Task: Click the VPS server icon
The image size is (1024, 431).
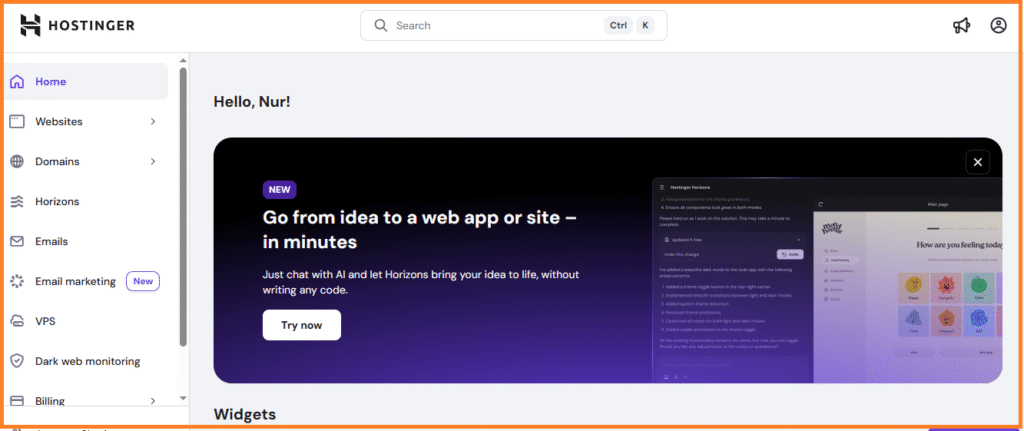Action: 17,322
